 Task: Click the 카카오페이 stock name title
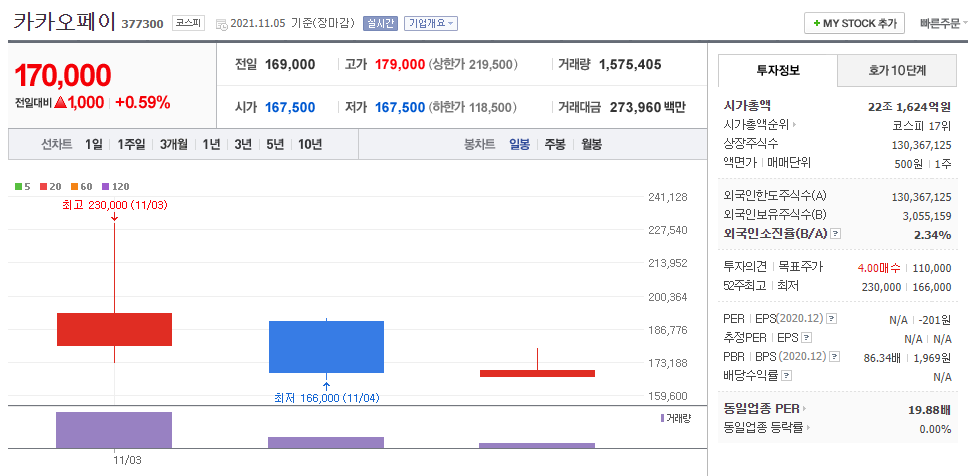pos(65,22)
